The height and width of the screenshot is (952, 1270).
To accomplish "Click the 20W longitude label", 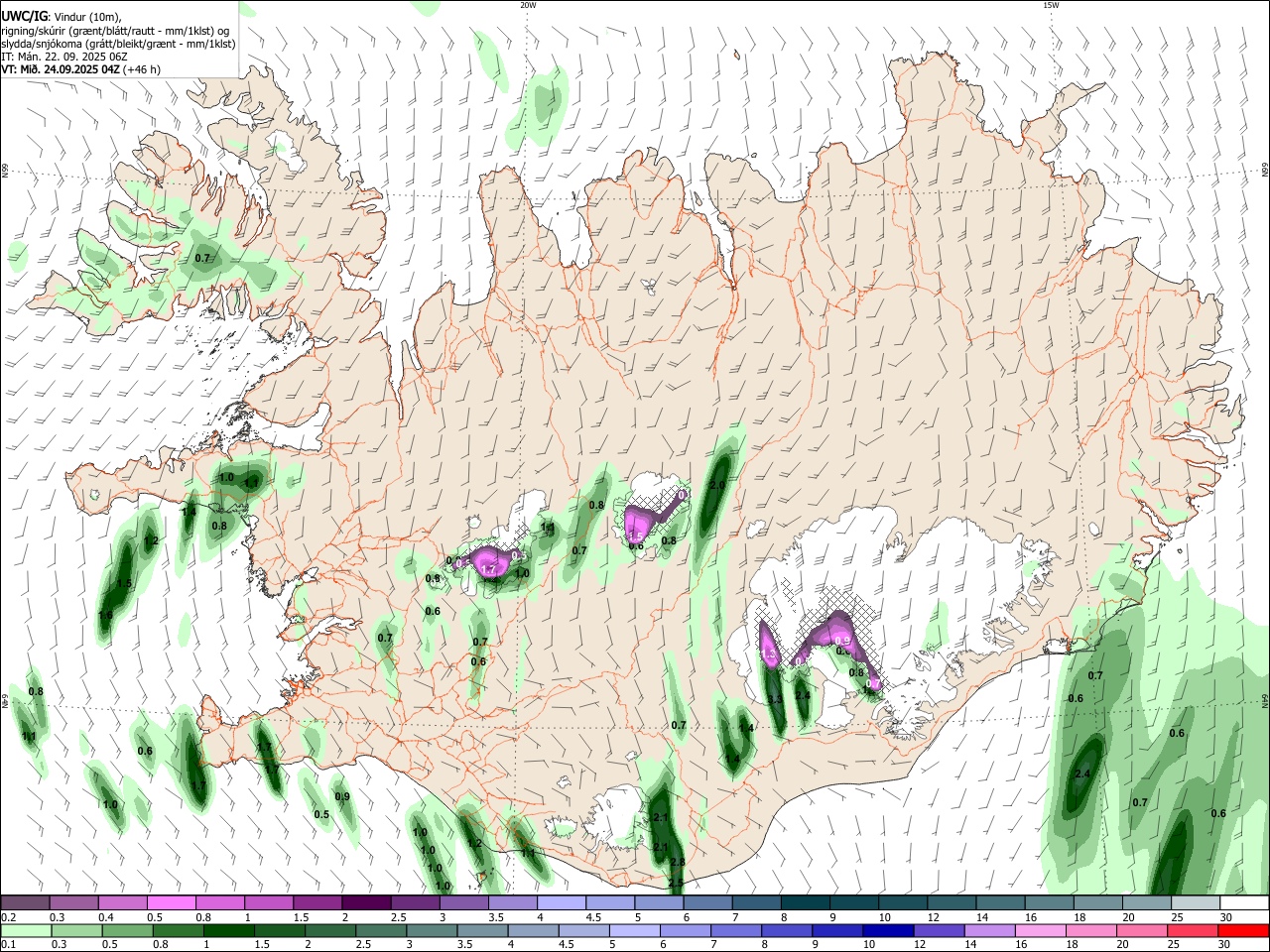I will pyautogui.click(x=528, y=5).
